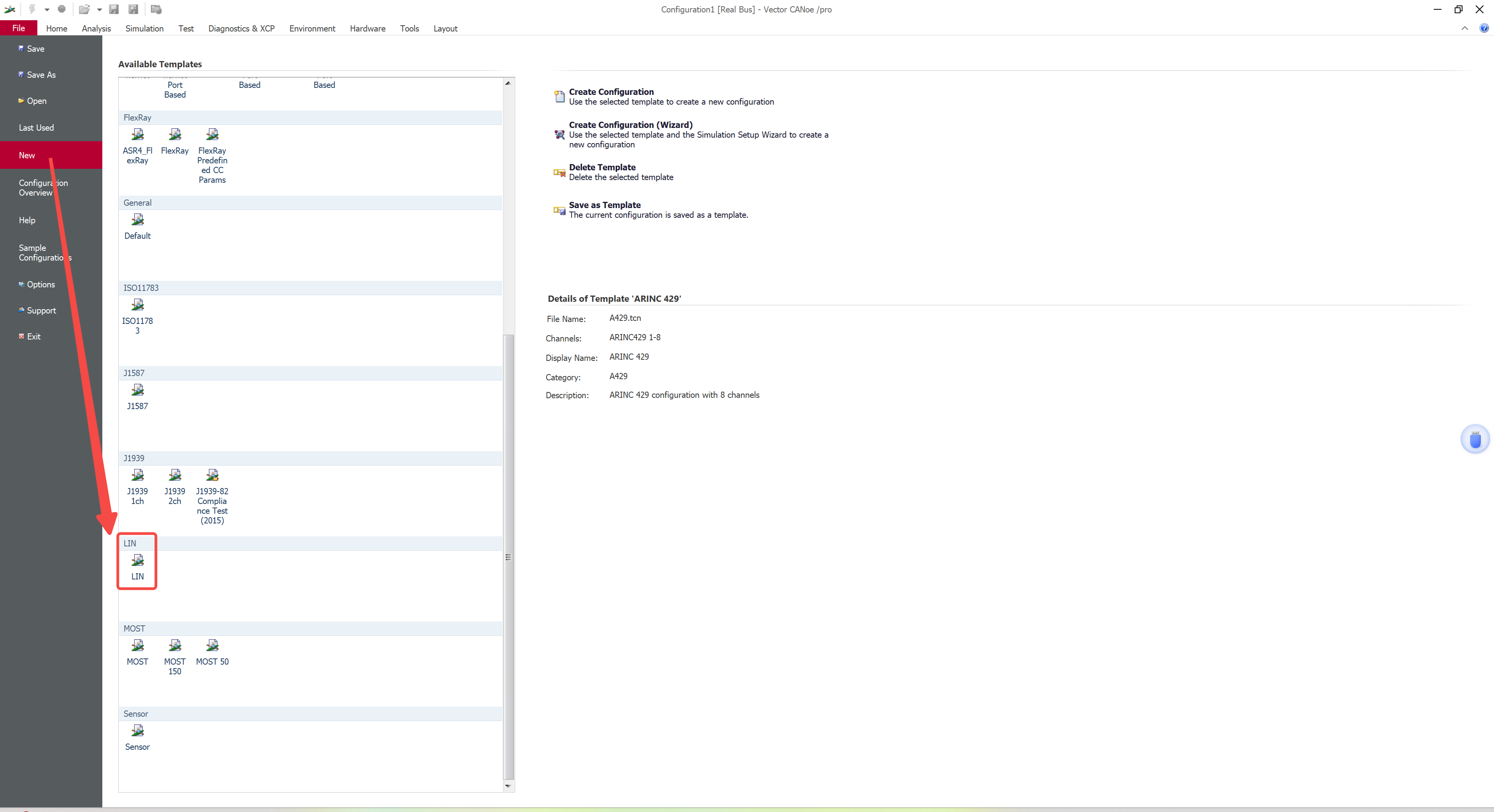
Task: Collapse the ribbon with the chevron arrow
Action: tap(1464, 28)
